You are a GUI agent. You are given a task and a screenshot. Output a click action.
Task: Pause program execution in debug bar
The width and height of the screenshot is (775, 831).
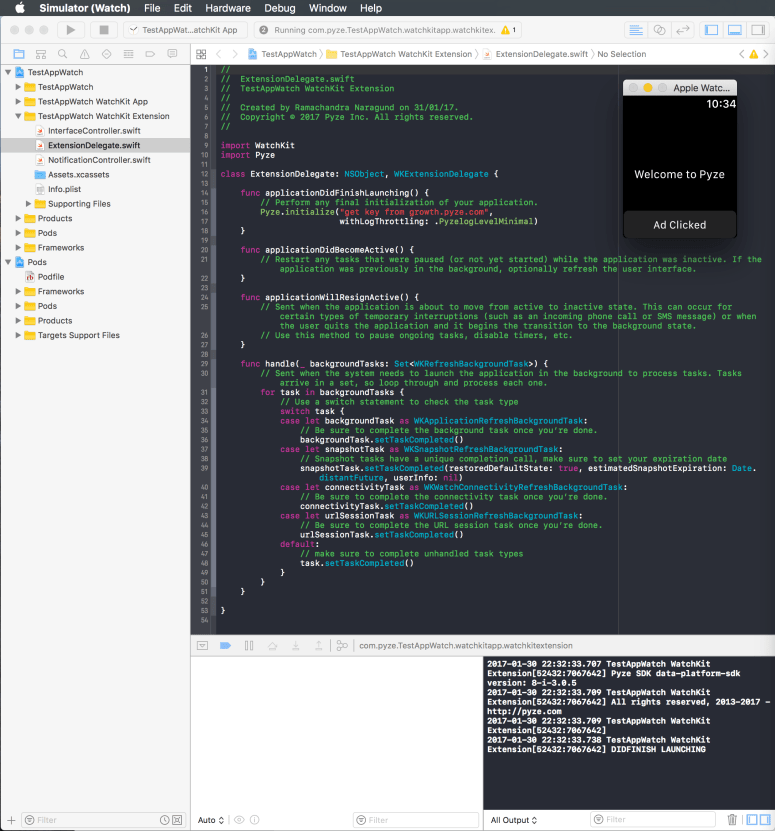(249, 646)
